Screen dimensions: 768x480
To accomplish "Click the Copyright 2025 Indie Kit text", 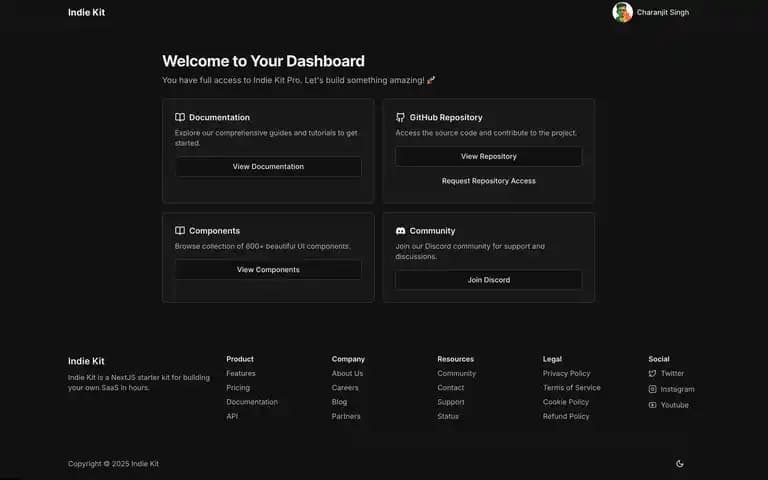I will tap(113, 463).
